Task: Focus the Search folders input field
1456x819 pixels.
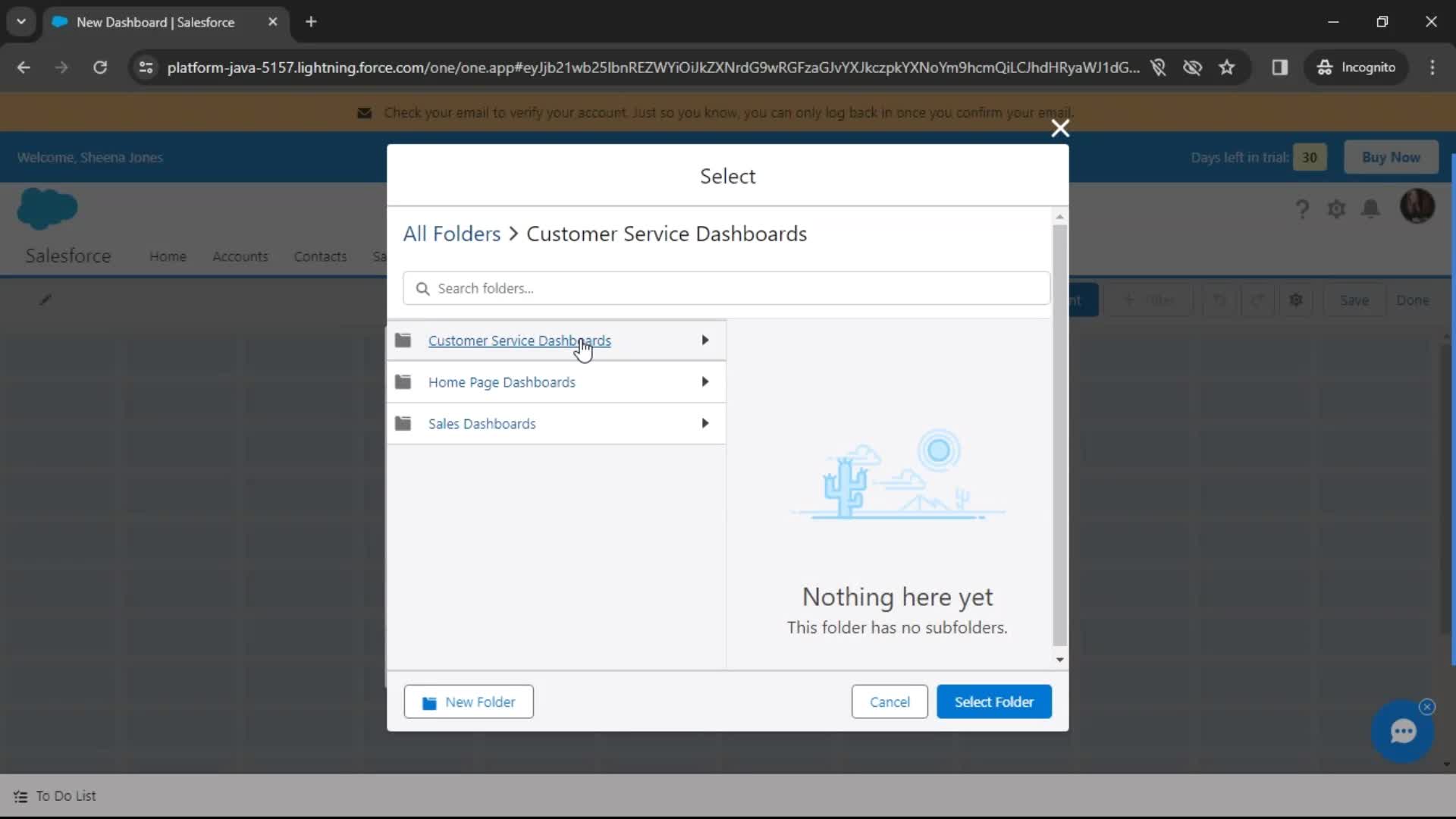Action: (726, 288)
